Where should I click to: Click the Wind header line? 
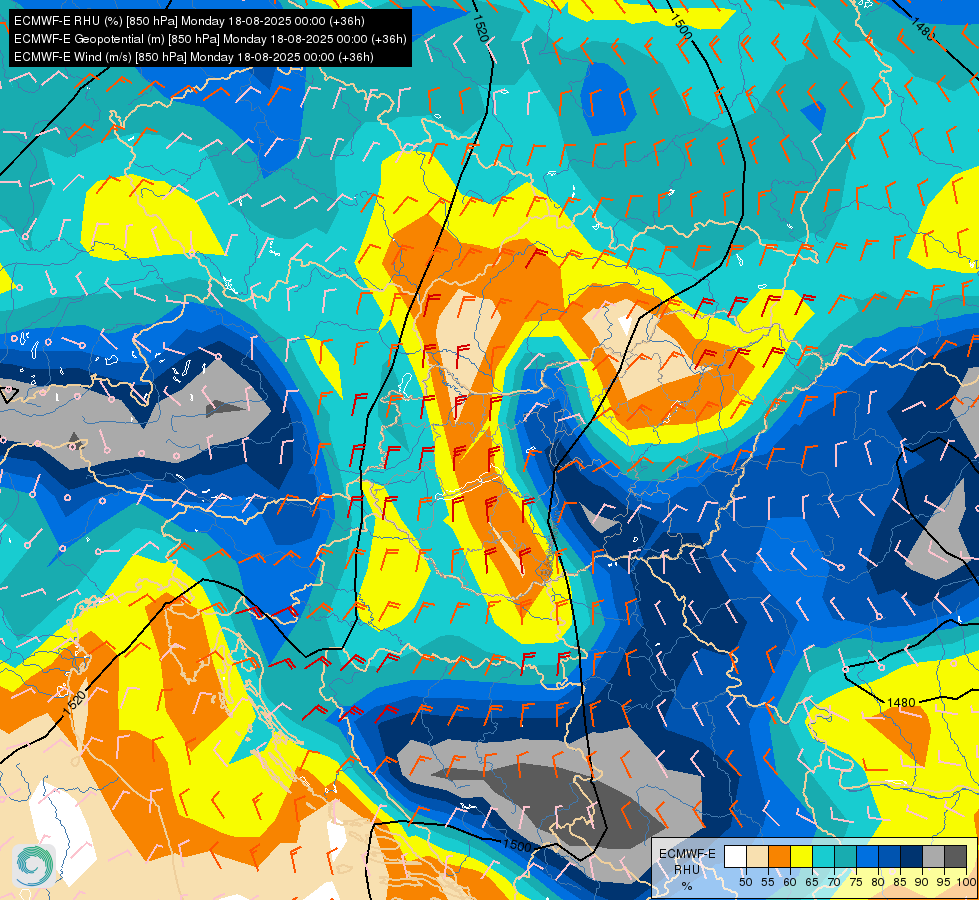click(194, 57)
